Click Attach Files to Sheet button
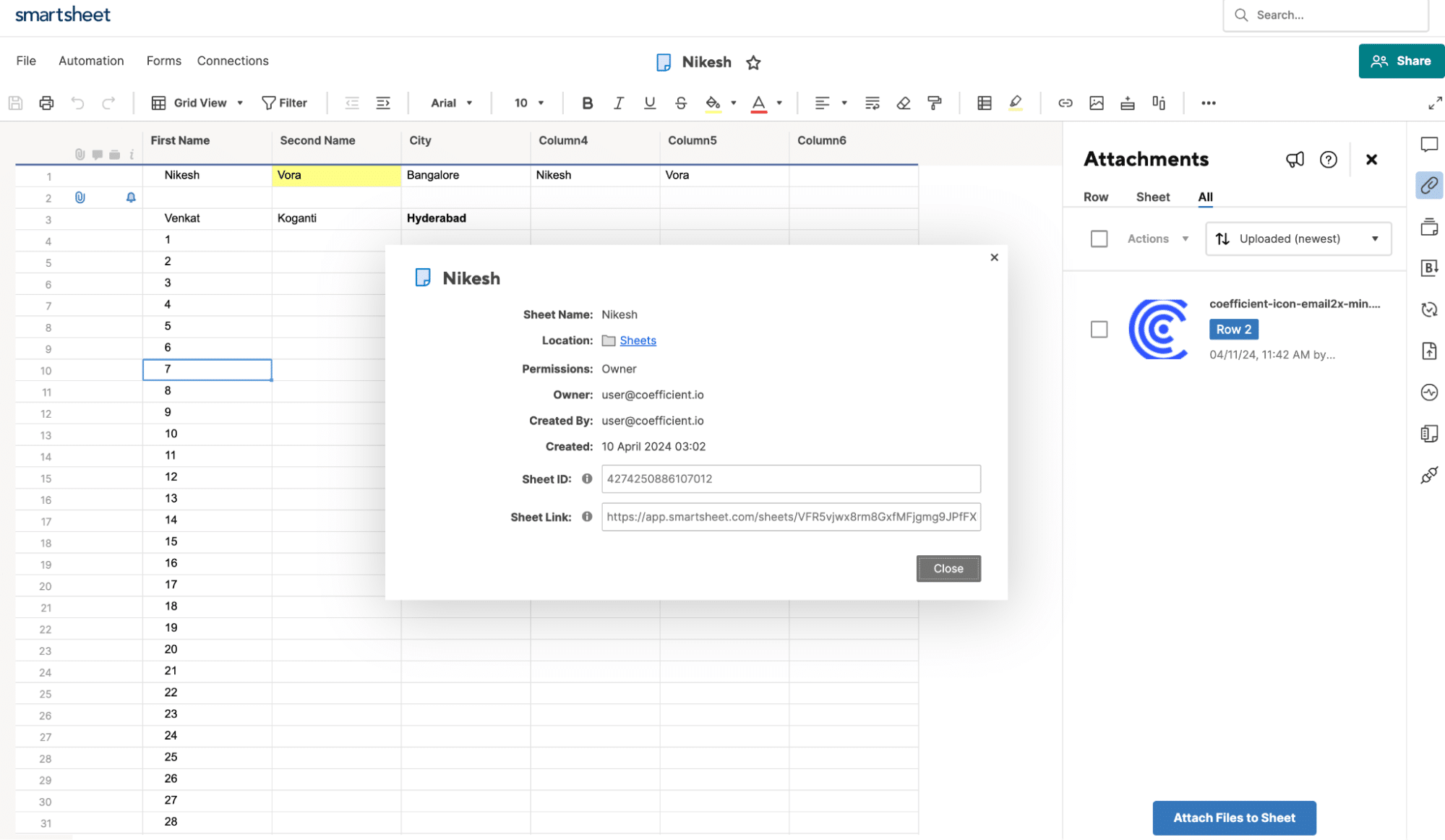Viewport: 1445px width, 840px height. tap(1234, 818)
